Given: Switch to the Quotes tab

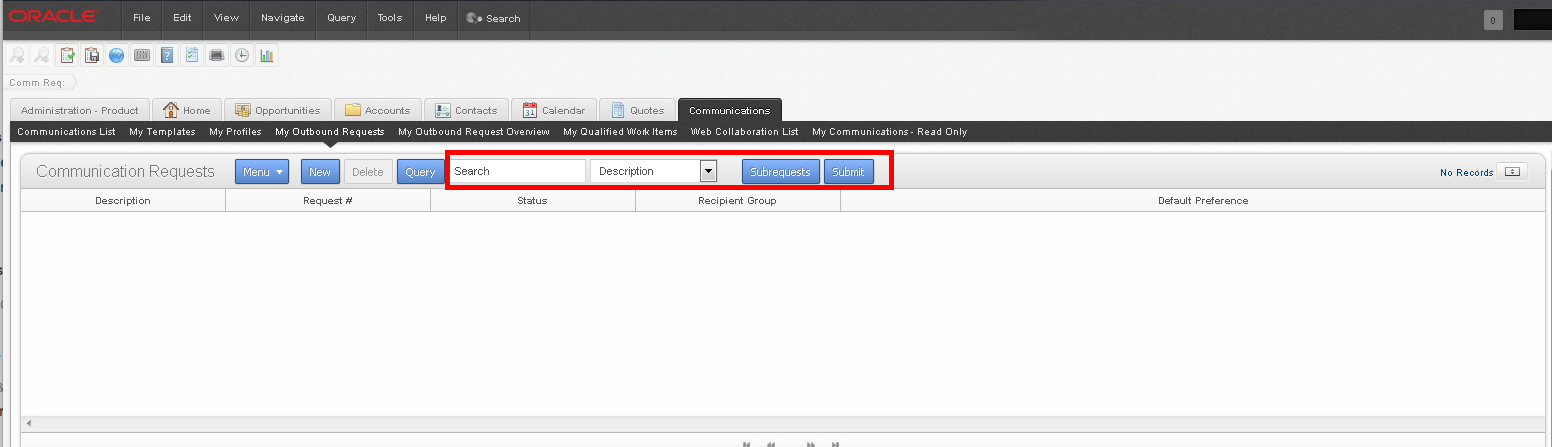Looking at the screenshot, I should [x=638, y=110].
